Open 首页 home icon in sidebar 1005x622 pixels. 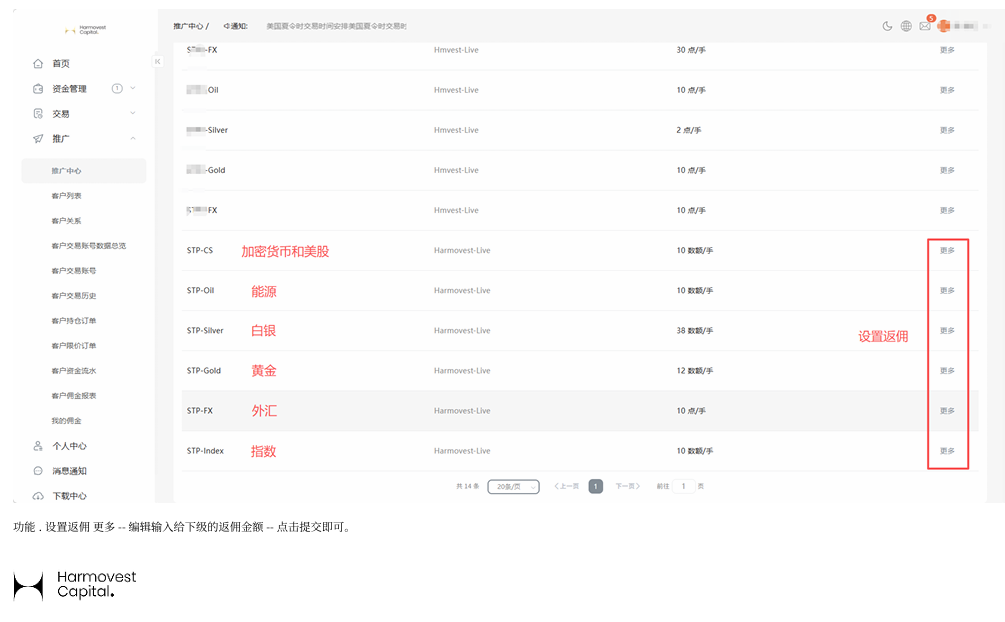(38, 63)
